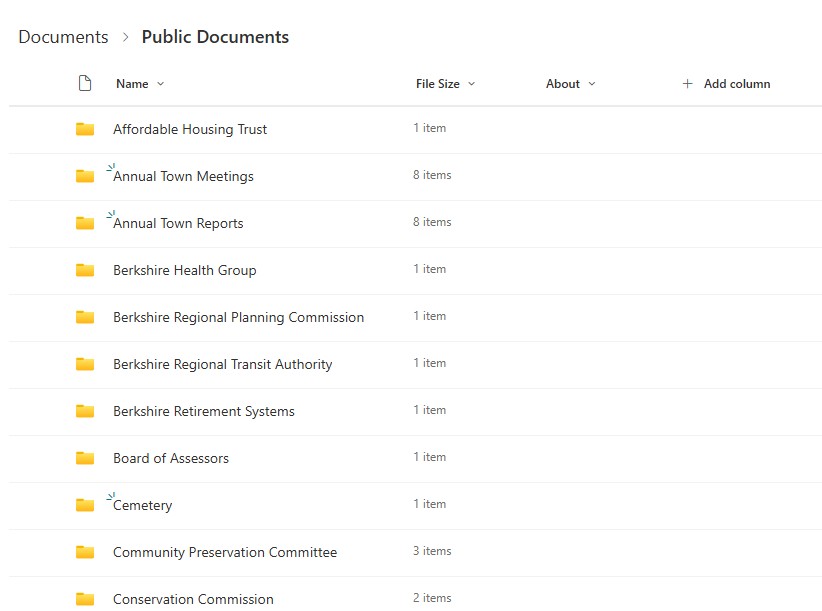Open the About column dropdown menu
This screenshot has width=822, height=611.
[591, 84]
